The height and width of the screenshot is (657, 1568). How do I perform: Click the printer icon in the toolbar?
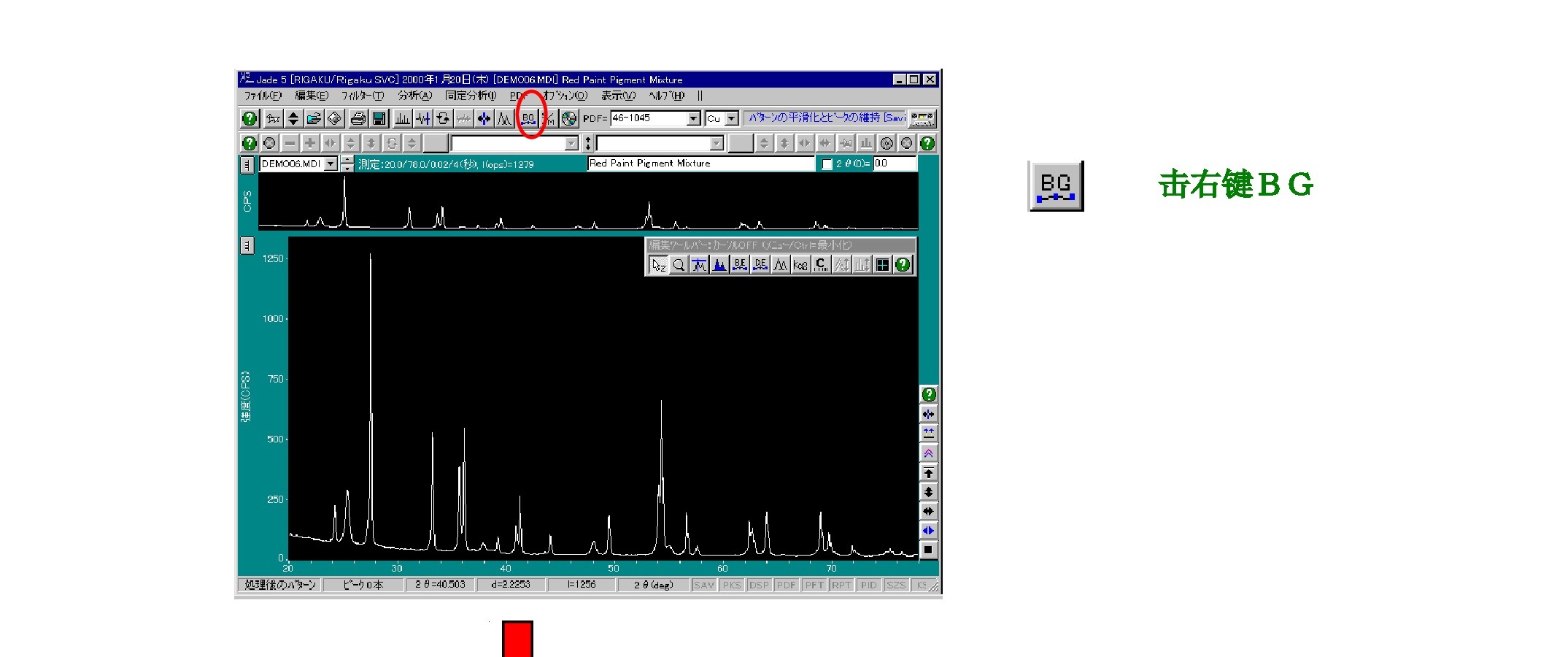click(x=358, y=118)
